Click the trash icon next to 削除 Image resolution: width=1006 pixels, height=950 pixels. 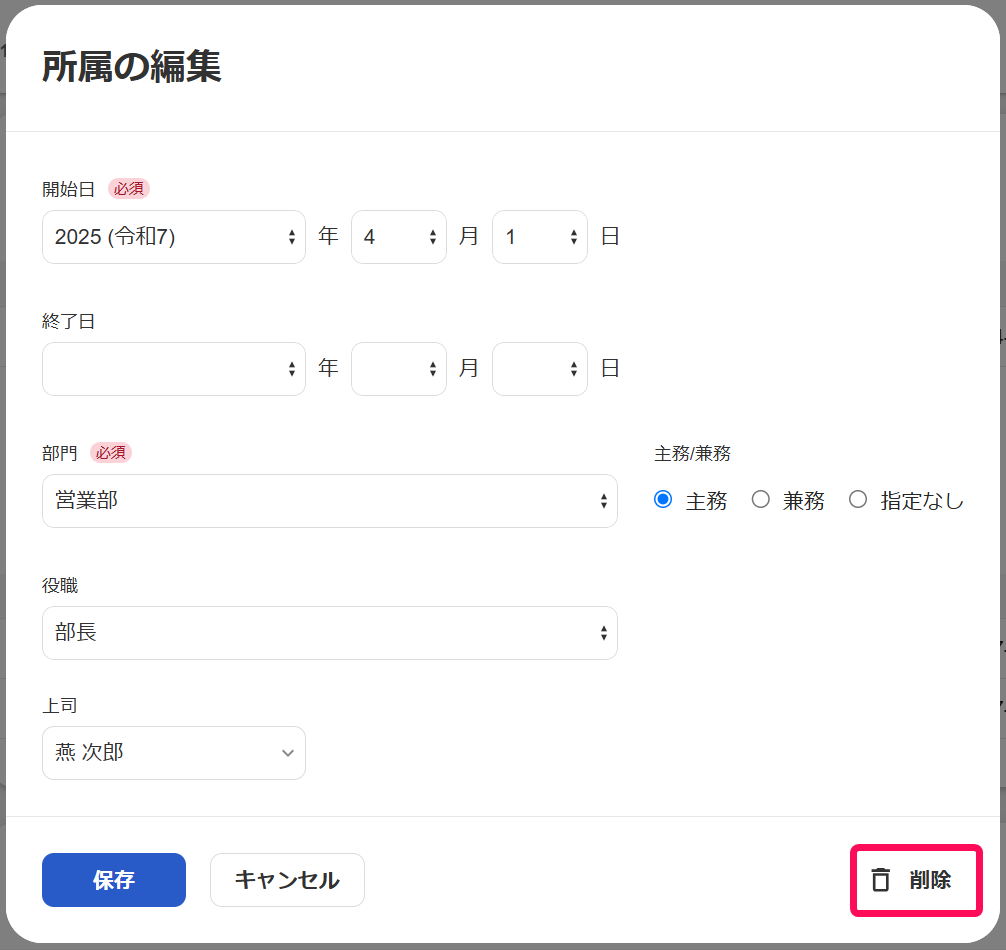pos(879,880)
